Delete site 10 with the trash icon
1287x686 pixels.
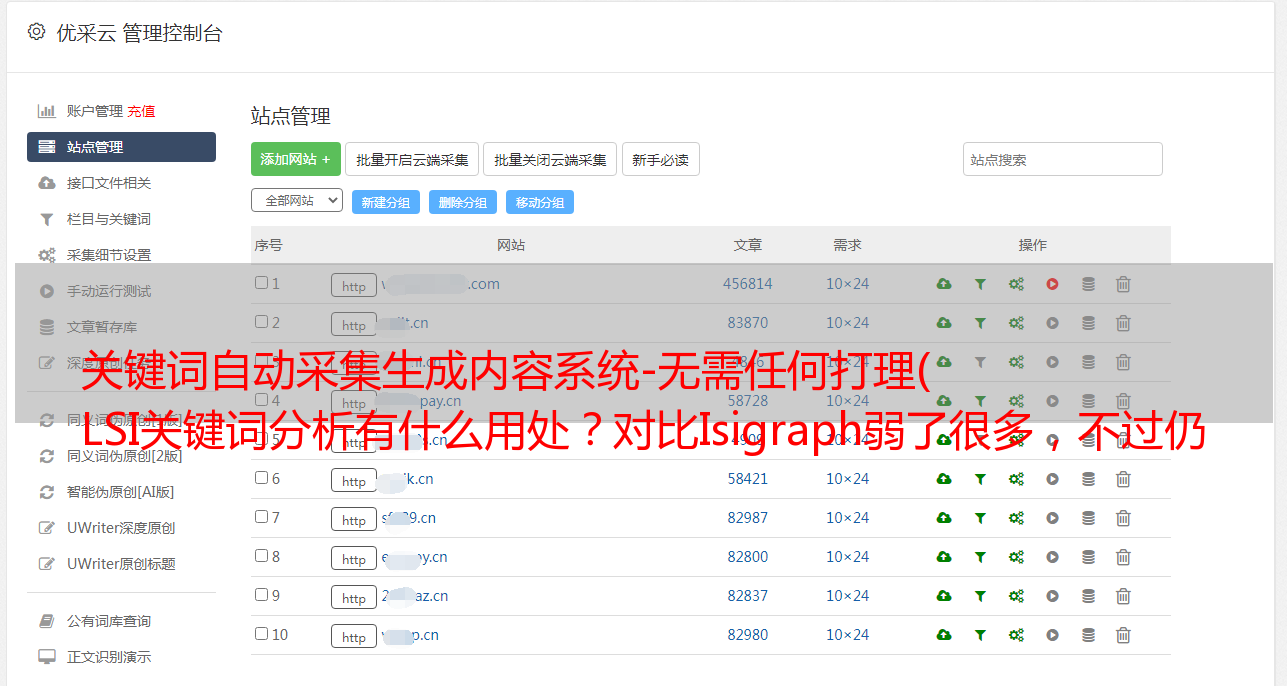click(x=1123, y=635)
